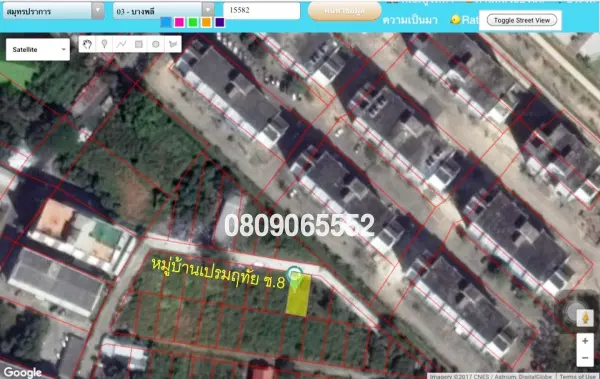
Task: Expand the 03 - บางพลี district dropdown
Action: [164, 10]
